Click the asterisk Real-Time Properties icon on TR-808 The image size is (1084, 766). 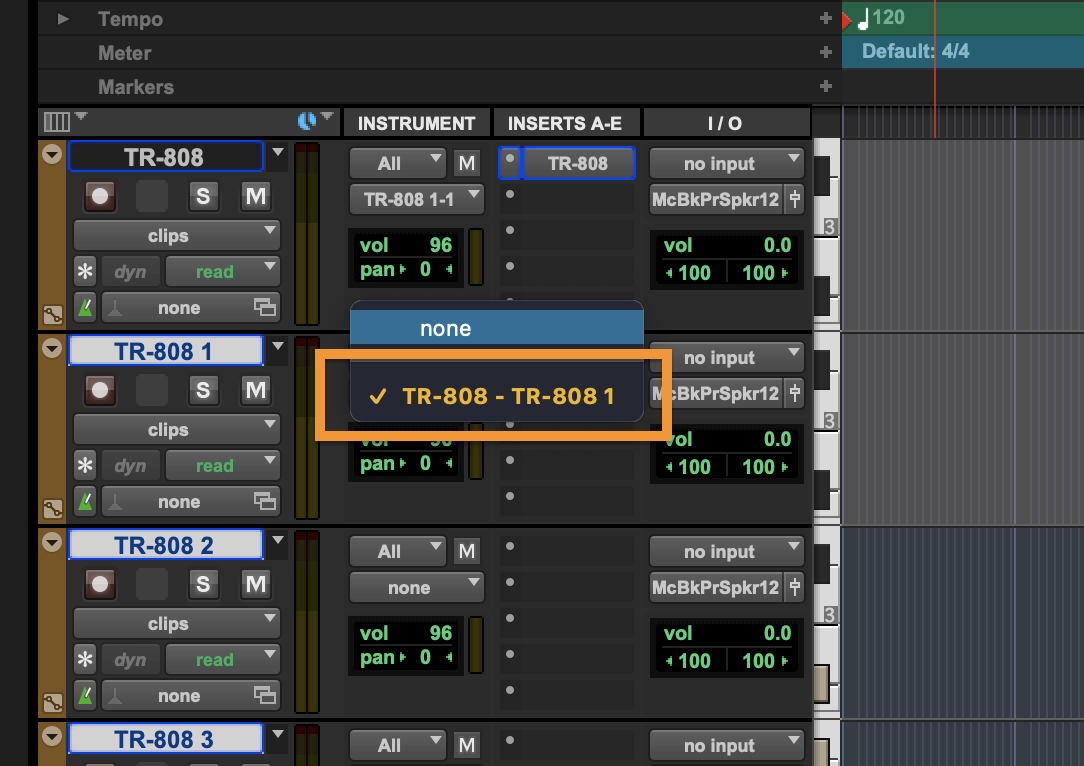pos(85,271)
